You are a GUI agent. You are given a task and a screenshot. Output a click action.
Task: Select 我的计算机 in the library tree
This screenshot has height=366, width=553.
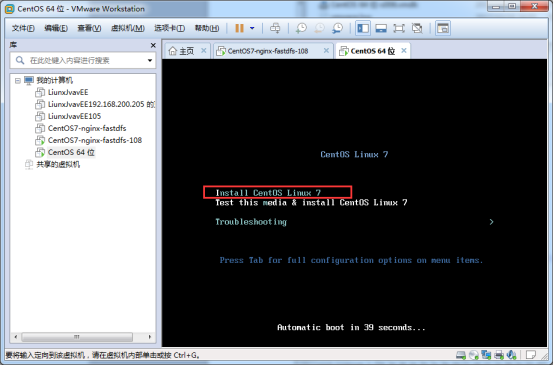[x=55, y=80]
